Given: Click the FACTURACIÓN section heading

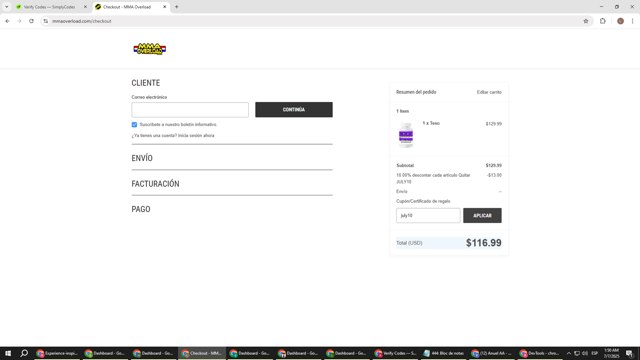Looking at the screenshot, I should (155, 184).
